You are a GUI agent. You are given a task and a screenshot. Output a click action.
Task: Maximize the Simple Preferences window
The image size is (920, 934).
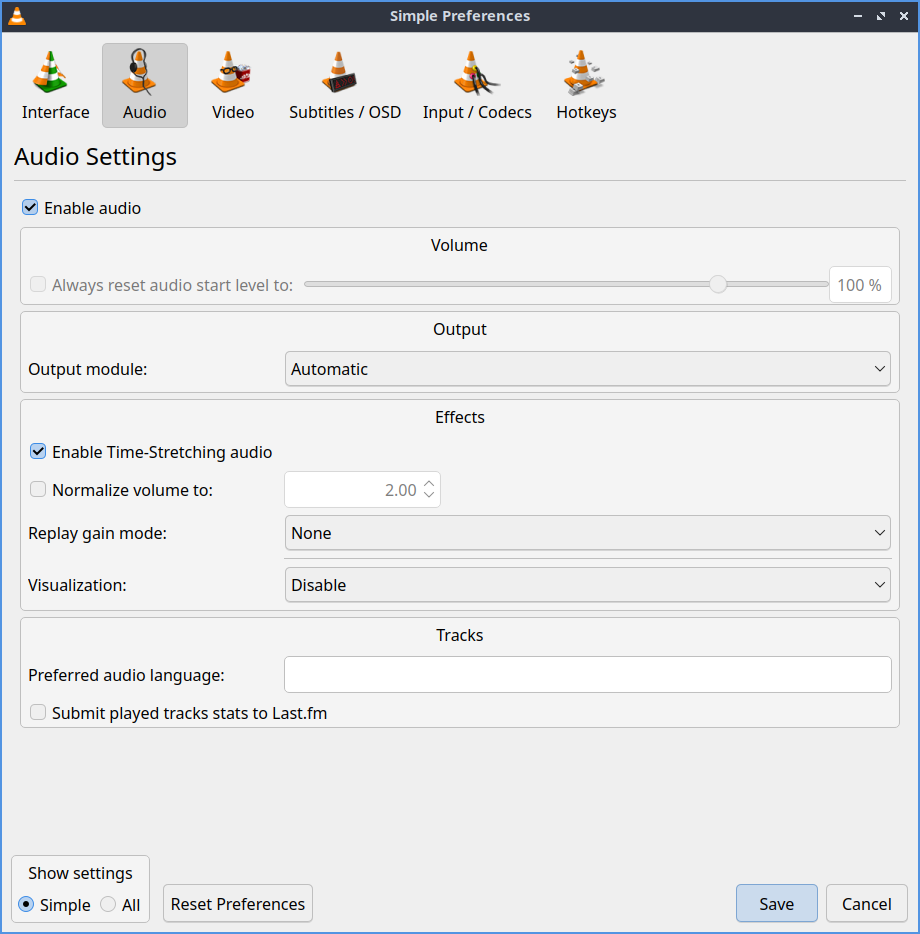[881, 16]
